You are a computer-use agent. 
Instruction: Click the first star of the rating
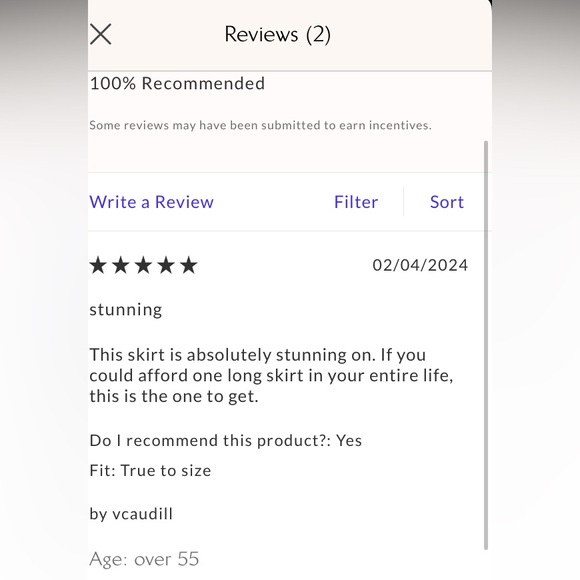click(x=98, y=265)
